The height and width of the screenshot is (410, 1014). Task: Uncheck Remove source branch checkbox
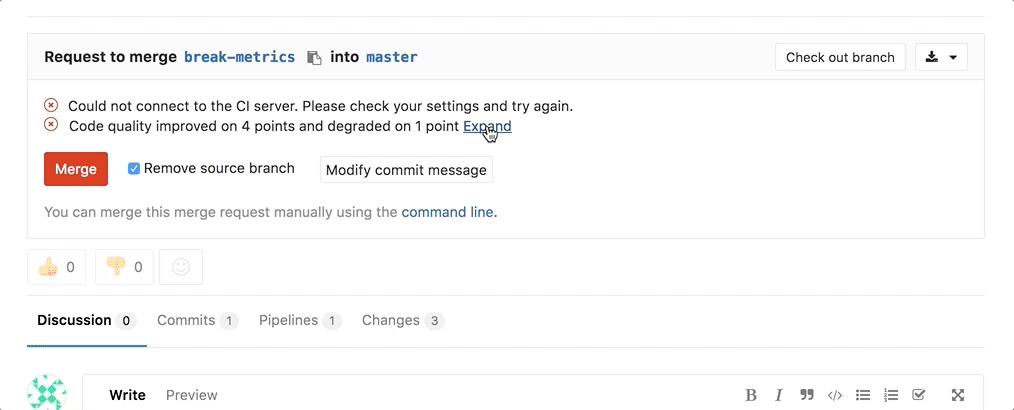coord(134,169)
